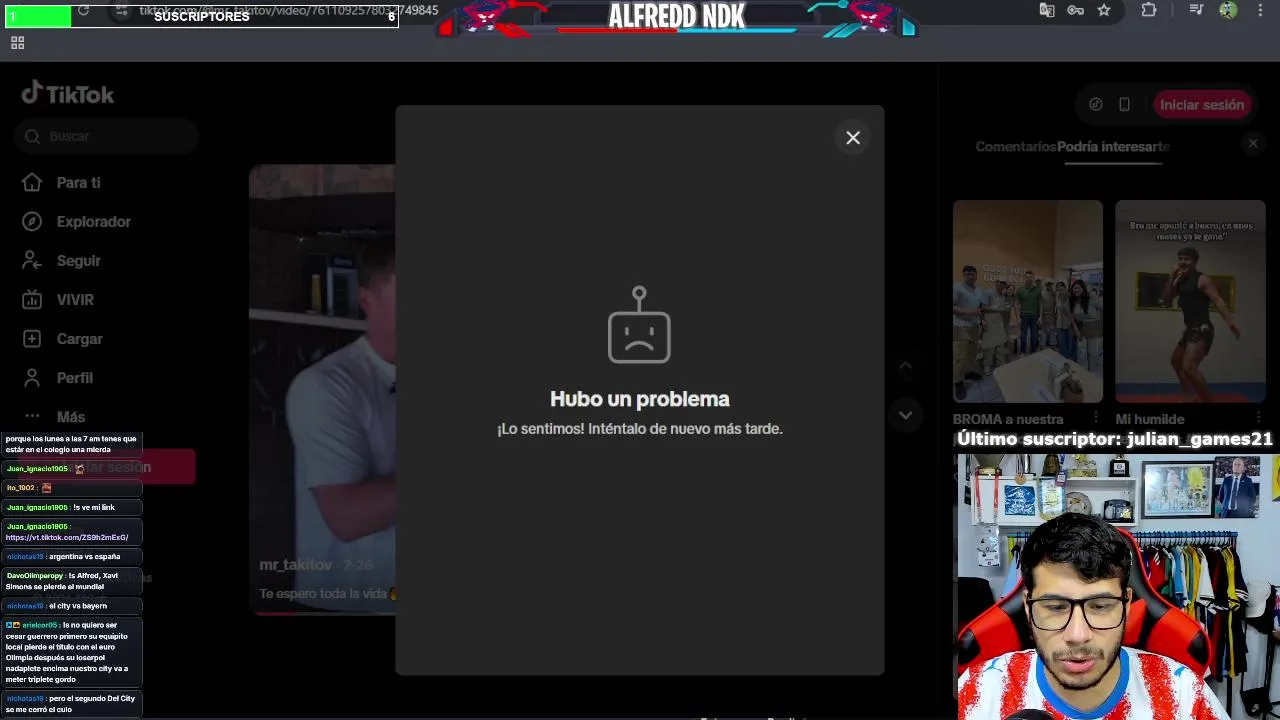The width and height of the screenshot is (1280, 720).
Task: Click the mobile phone app icon in header
Action: [x=1124, y=105]
